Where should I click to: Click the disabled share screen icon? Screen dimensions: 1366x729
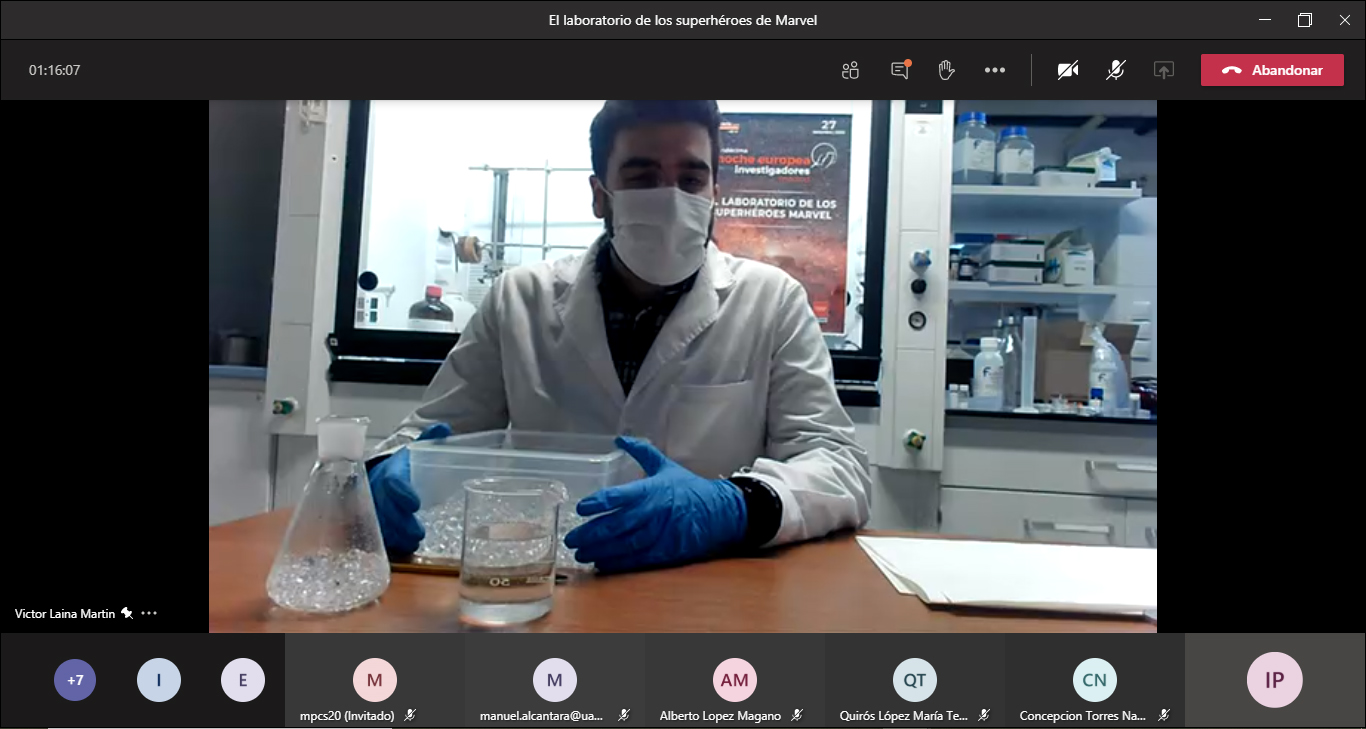pyautogui.click(x=1163, y=70)
